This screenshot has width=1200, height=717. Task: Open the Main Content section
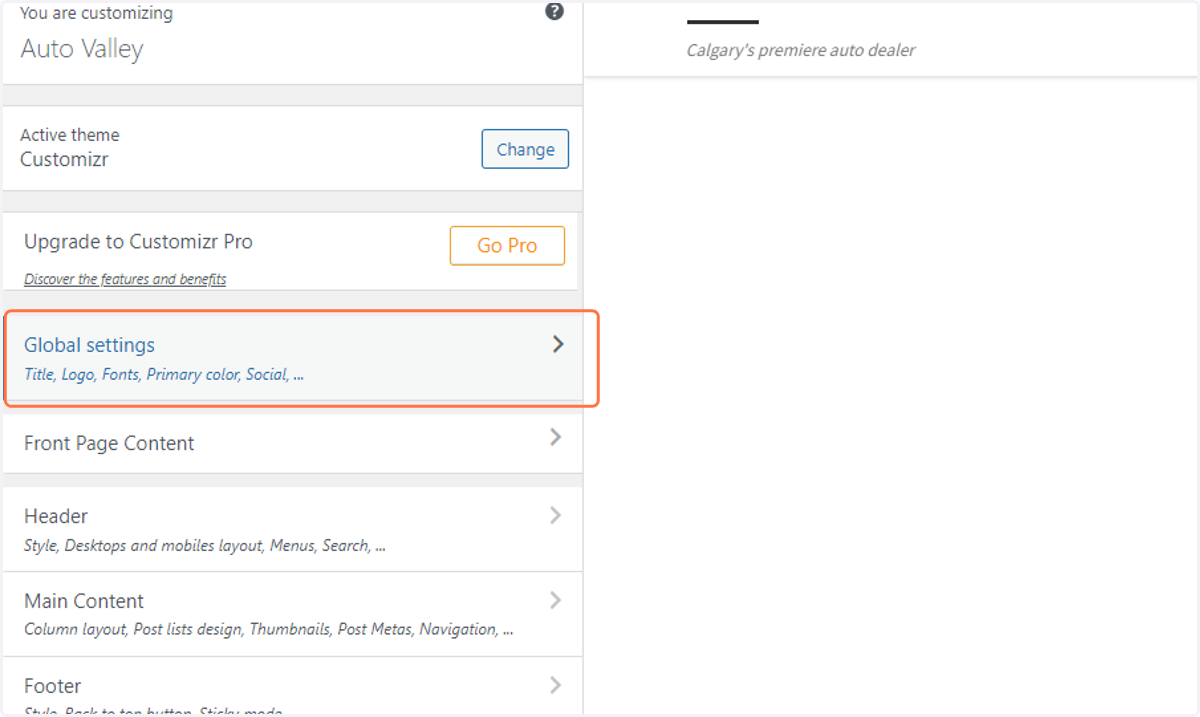(292, 614)
